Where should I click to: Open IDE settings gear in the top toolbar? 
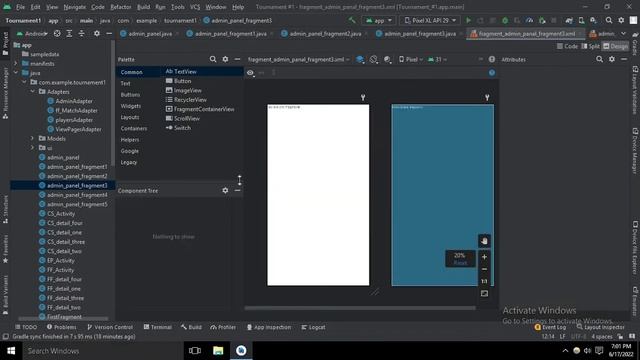[621, 20]
